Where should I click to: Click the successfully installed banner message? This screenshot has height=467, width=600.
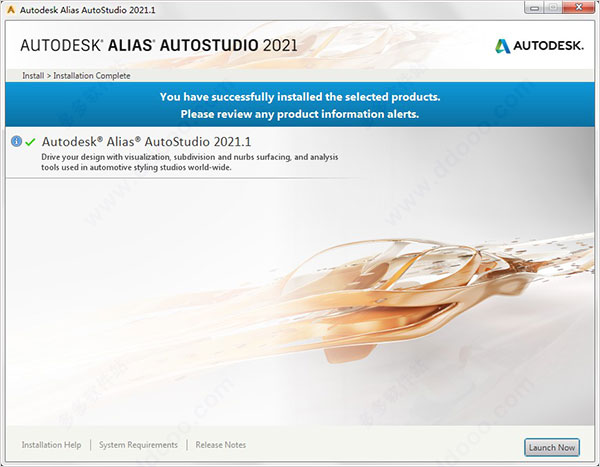300,97
